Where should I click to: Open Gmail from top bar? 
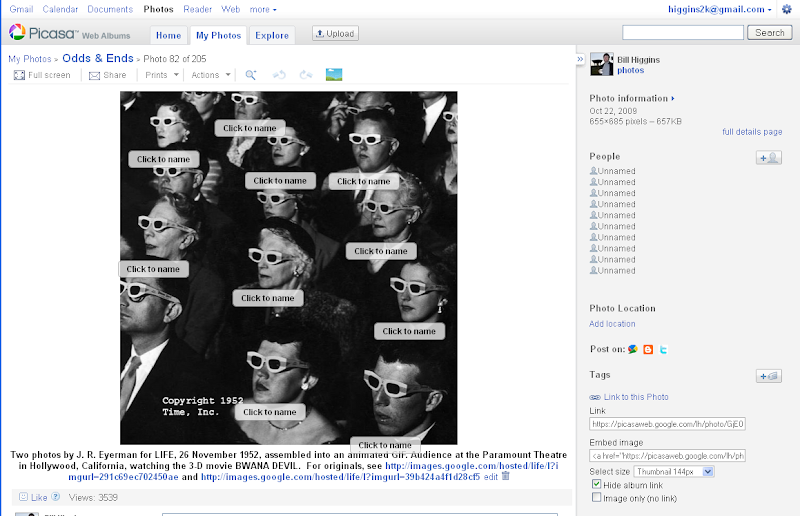tap(21, 9)
